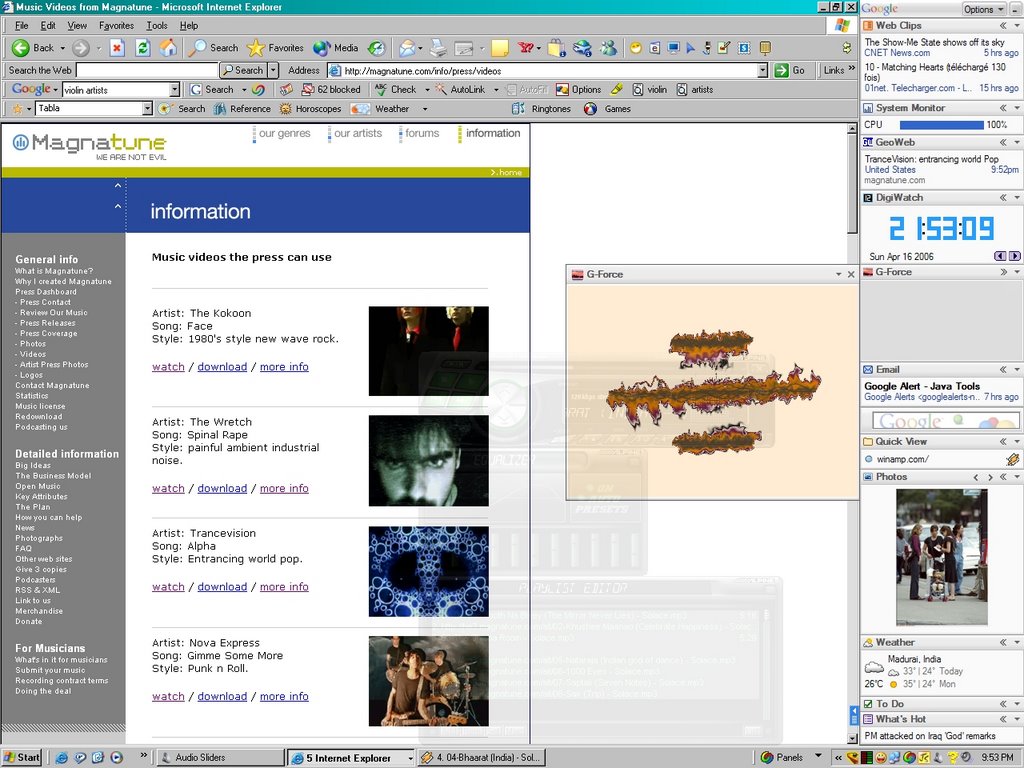Open the Search the Web button dropdown
The height and width of the screenshot is (768, 1024).
click(273, 70)
